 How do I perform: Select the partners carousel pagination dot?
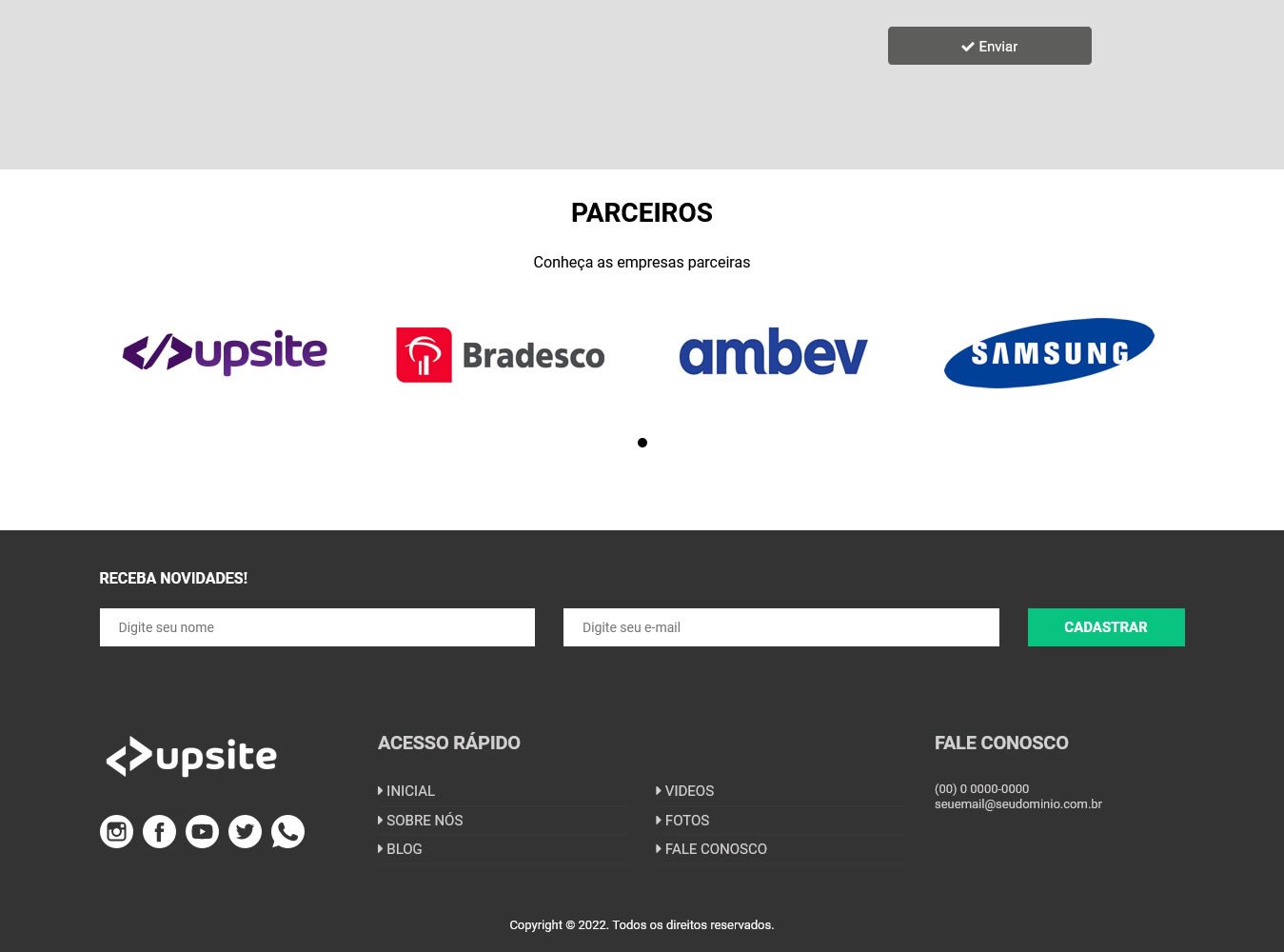[642, 443]
